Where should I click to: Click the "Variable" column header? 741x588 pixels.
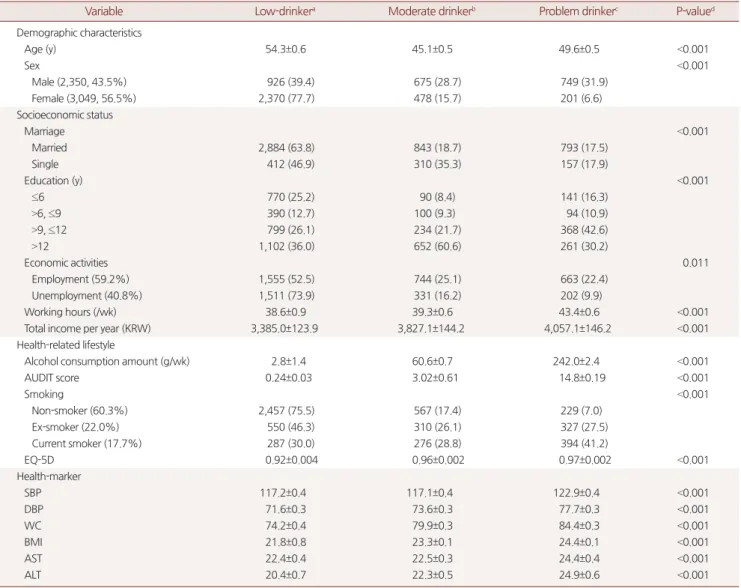pos(104,11)
